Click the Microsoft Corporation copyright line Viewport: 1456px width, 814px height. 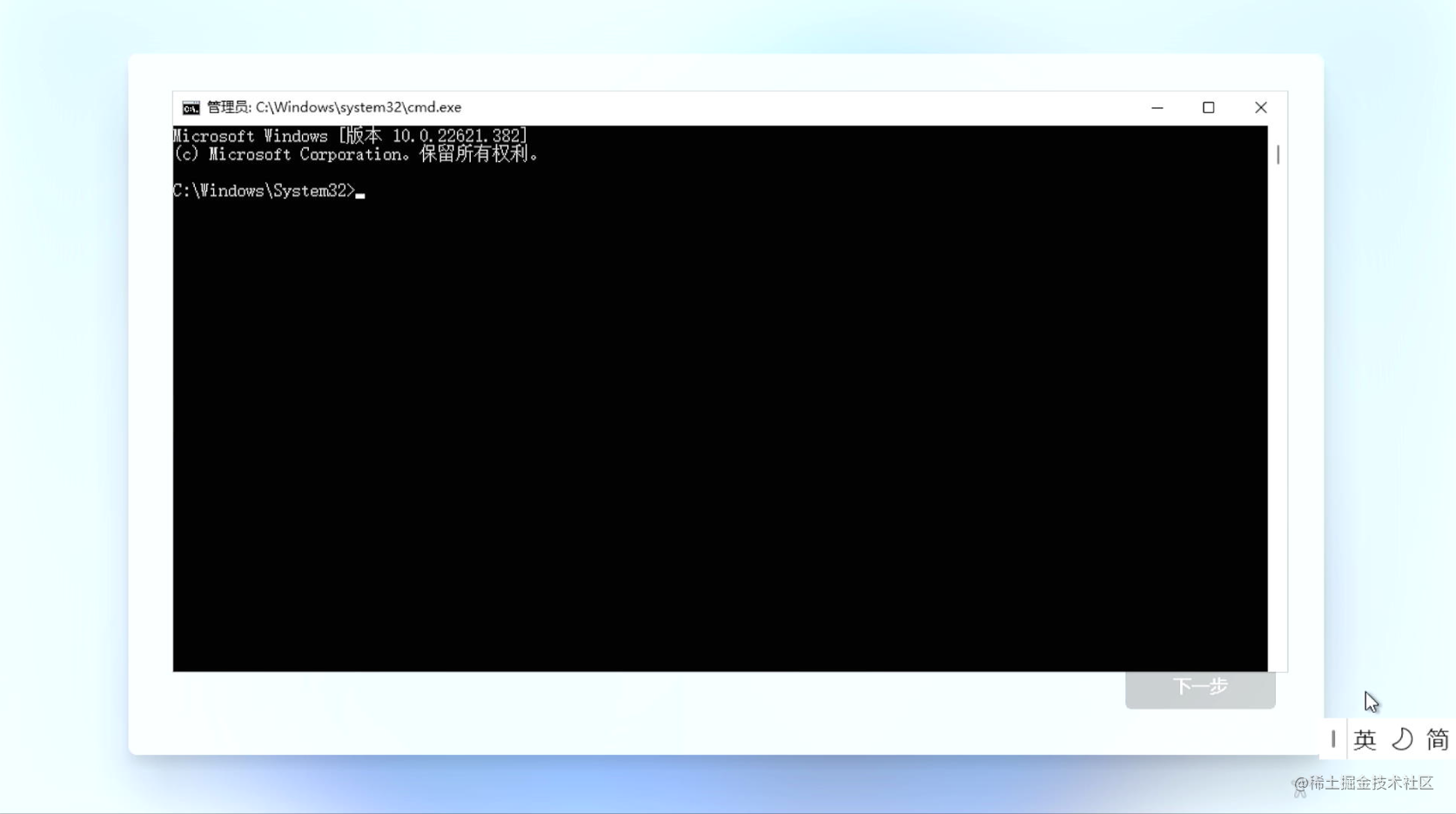pyautogui.click(x=355, y=154)
